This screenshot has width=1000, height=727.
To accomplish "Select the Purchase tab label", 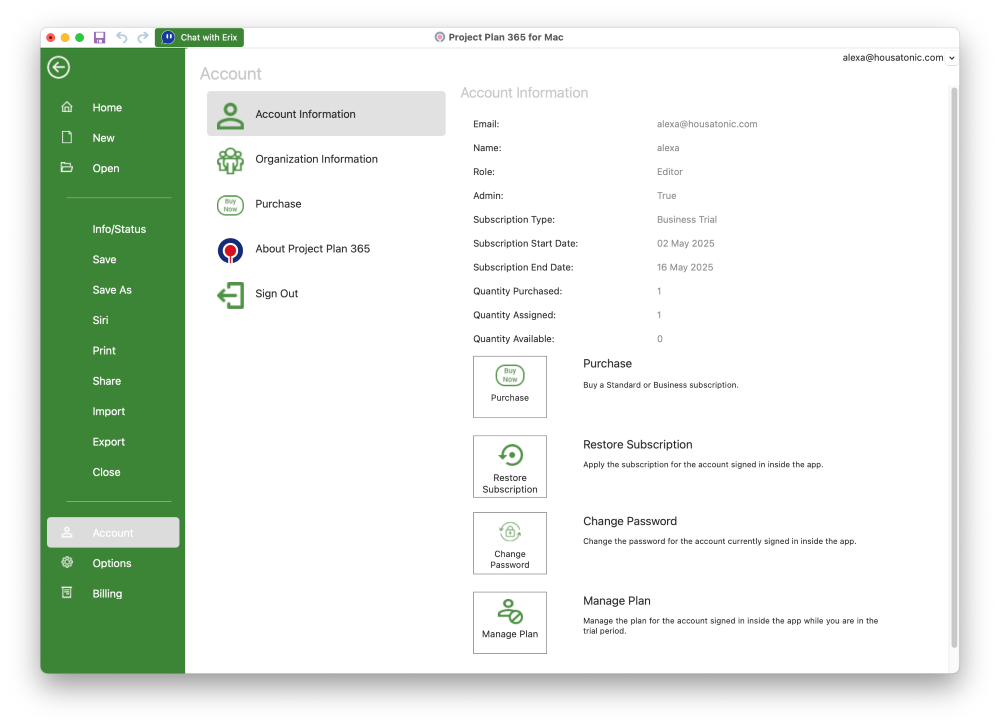I will pos(278,204).
